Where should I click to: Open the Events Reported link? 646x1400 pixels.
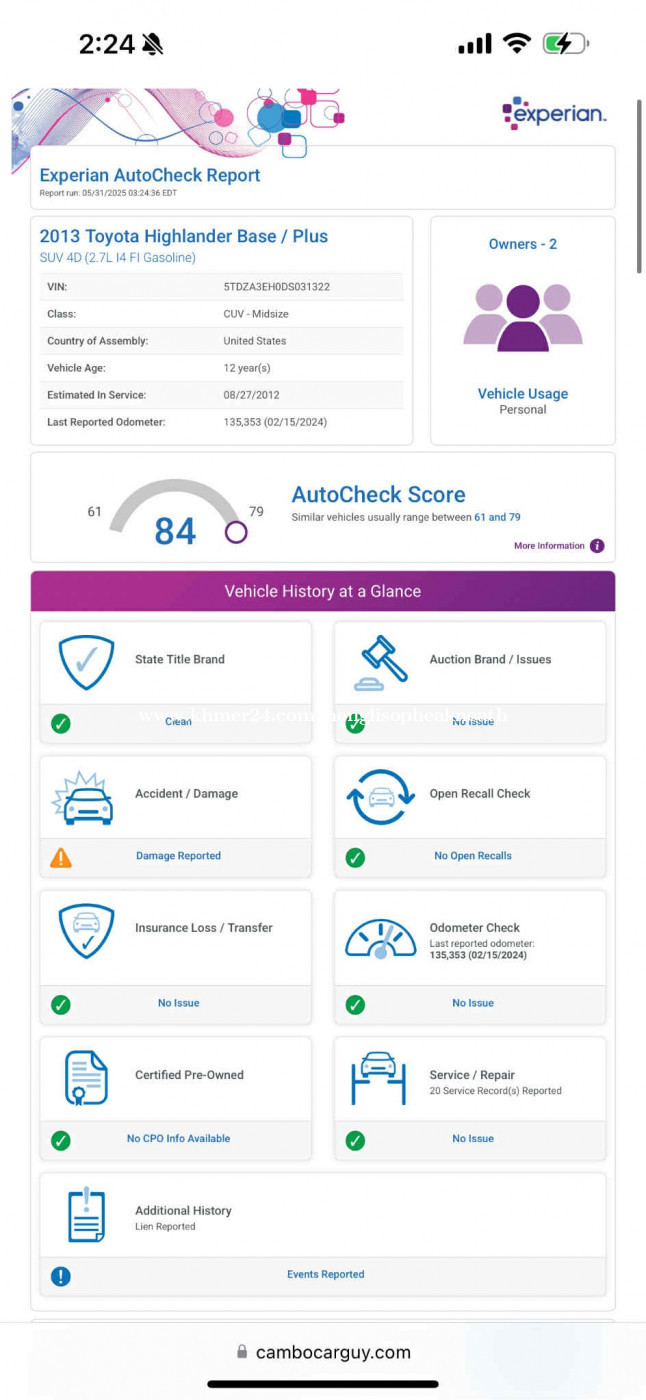(326, 1275)
